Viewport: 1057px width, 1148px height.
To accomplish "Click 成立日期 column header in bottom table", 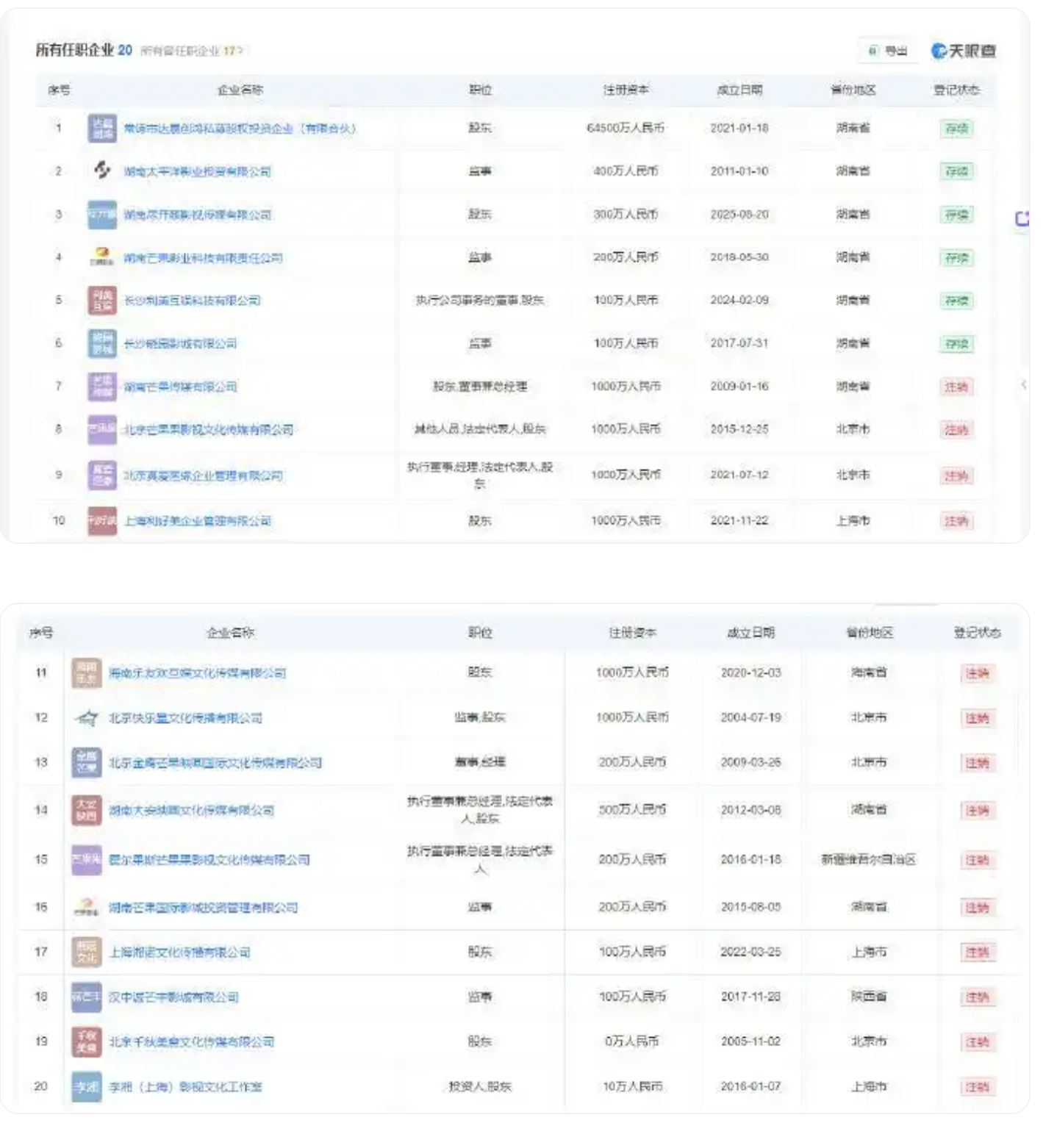I will pyautogui.click(x=750, y=633).
